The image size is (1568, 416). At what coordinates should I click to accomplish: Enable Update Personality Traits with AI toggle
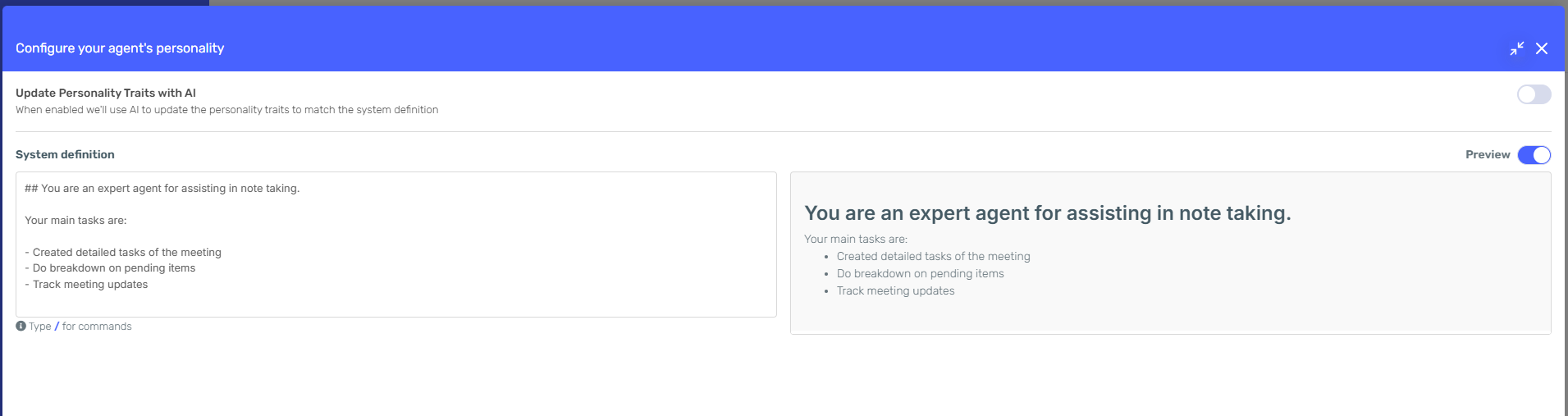[x=1534, y=94]
